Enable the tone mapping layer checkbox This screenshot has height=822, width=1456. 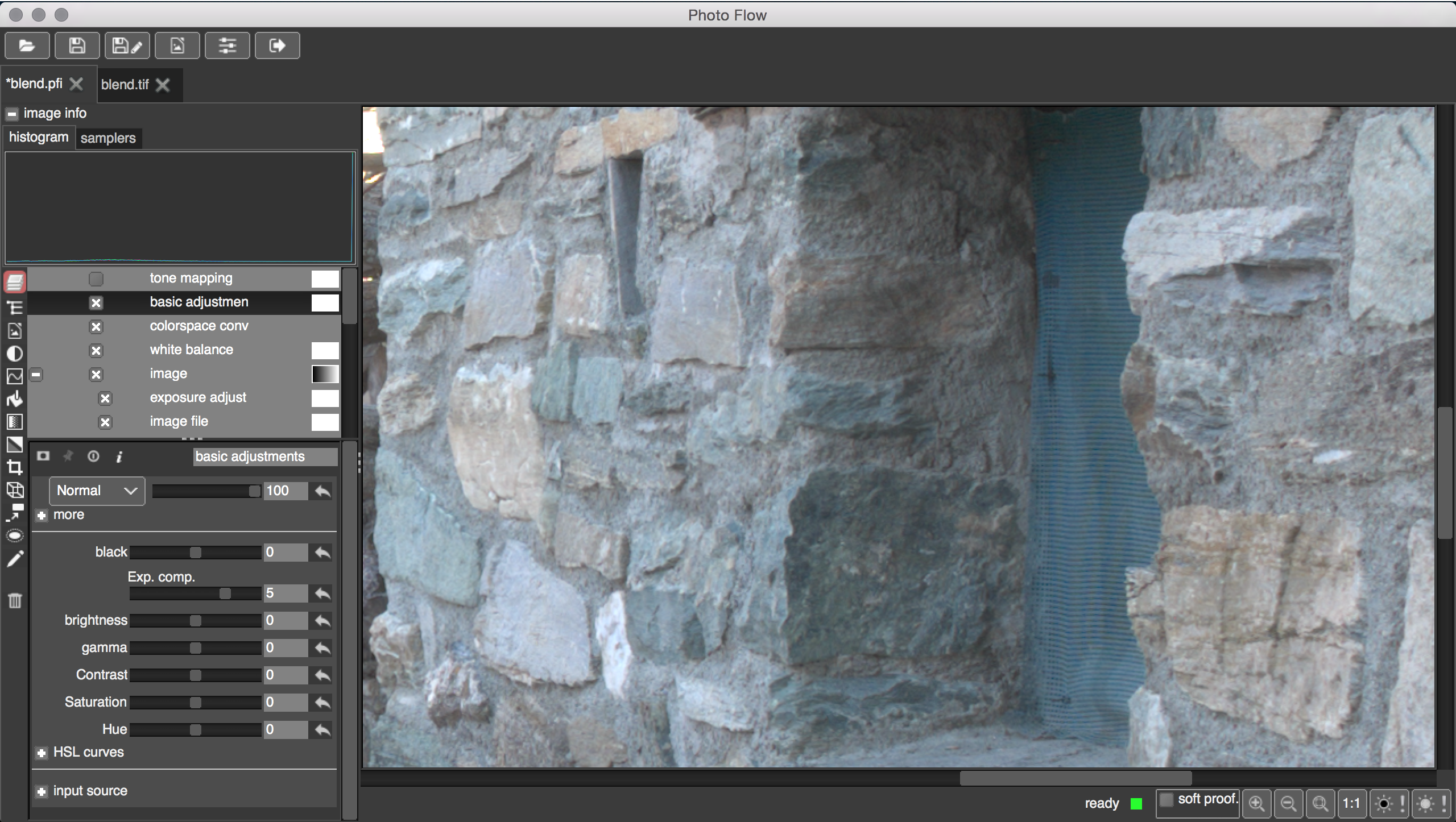coord(96,279)
